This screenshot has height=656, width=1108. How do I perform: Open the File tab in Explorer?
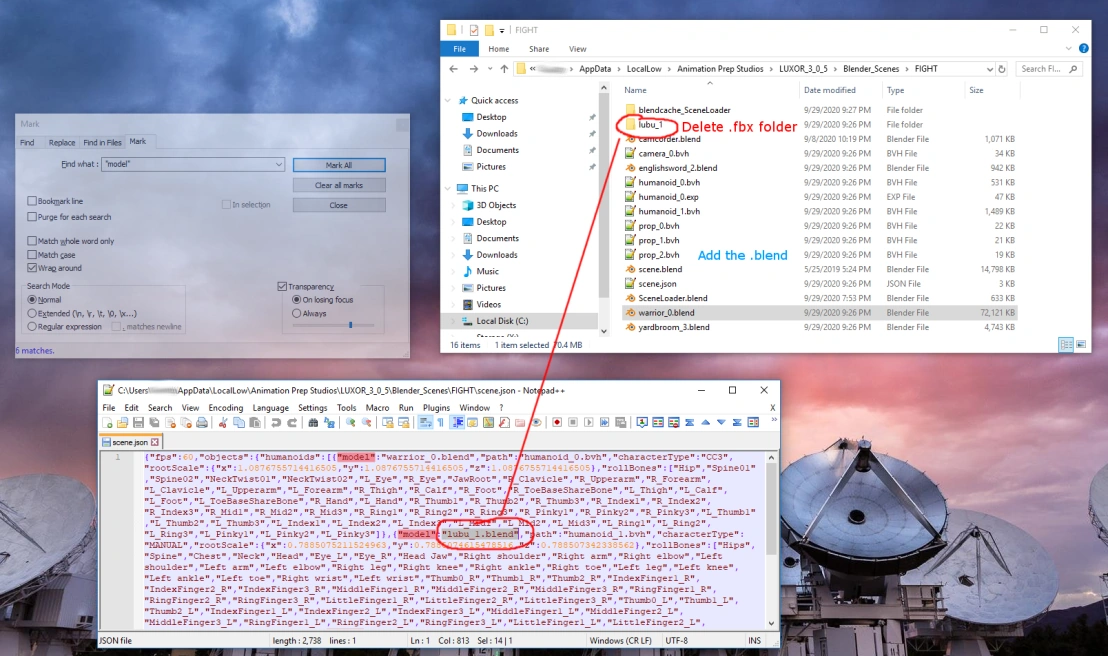click(459, 49)
